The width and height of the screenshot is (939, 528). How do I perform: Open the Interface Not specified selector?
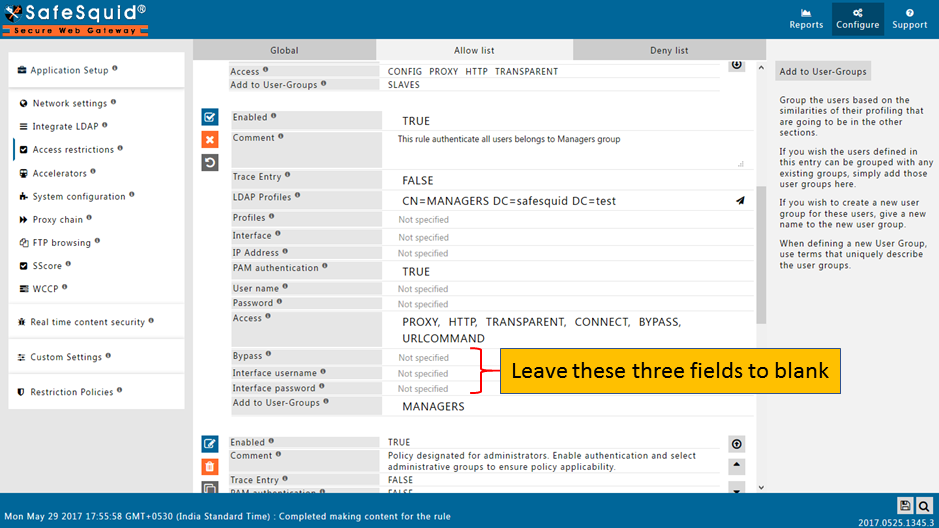coord(568,238)
